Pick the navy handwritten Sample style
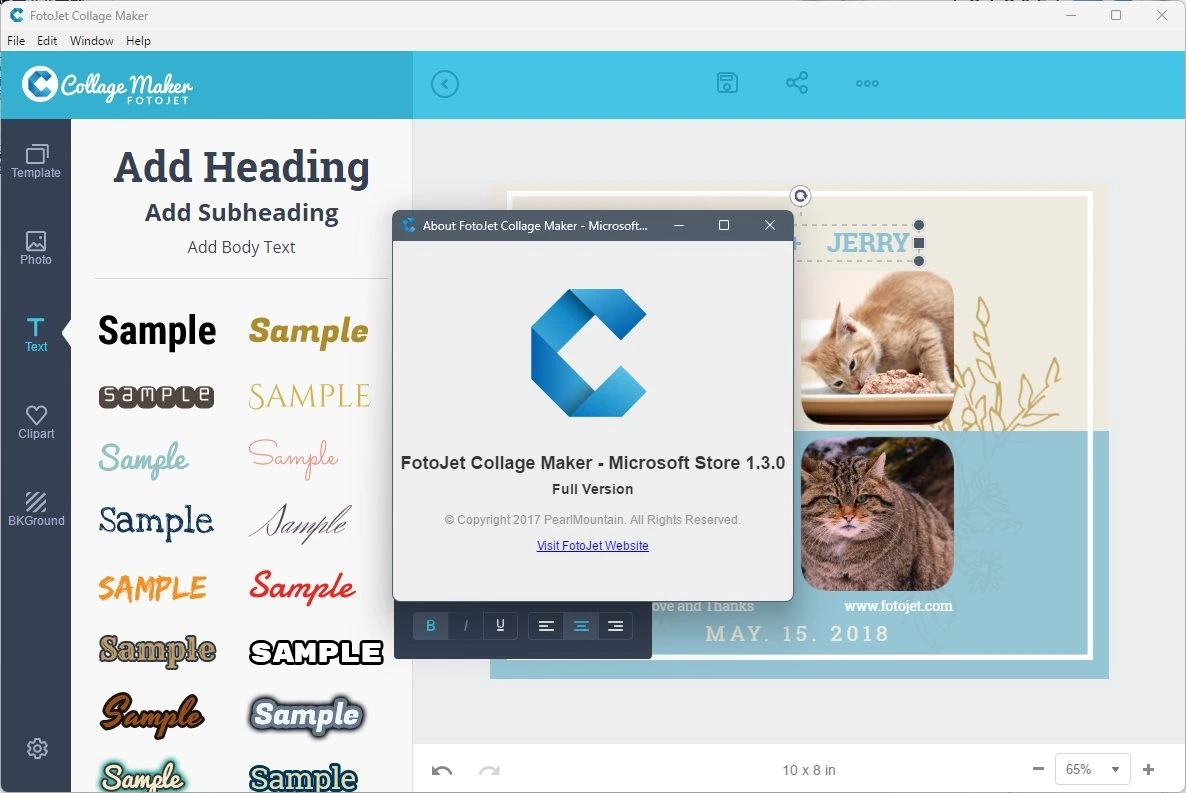This screenshot has width=1186, height=793. (x=157, y=522)
